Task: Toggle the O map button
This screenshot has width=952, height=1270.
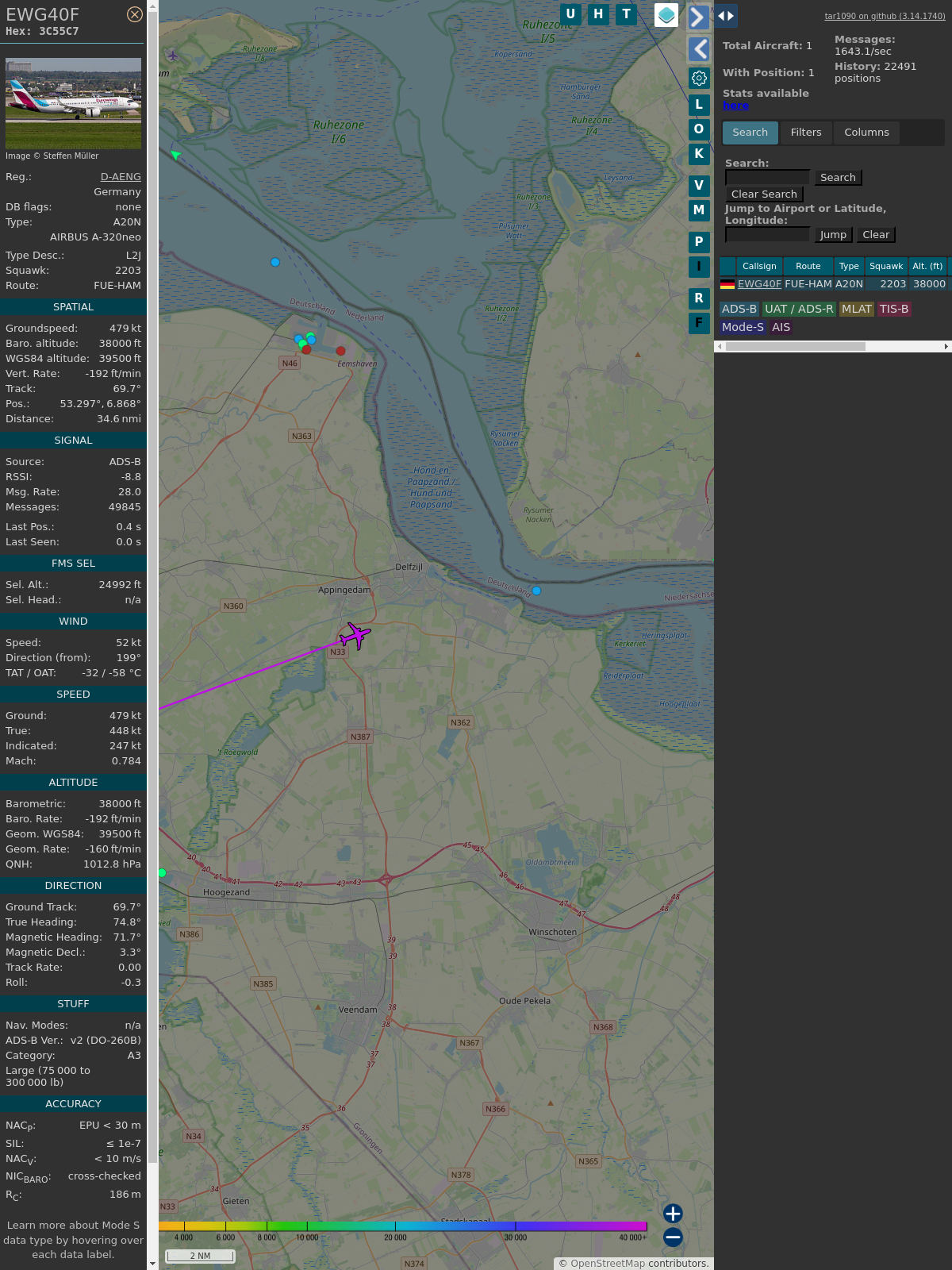Action: pyautogui.click(x=699, y=129)
